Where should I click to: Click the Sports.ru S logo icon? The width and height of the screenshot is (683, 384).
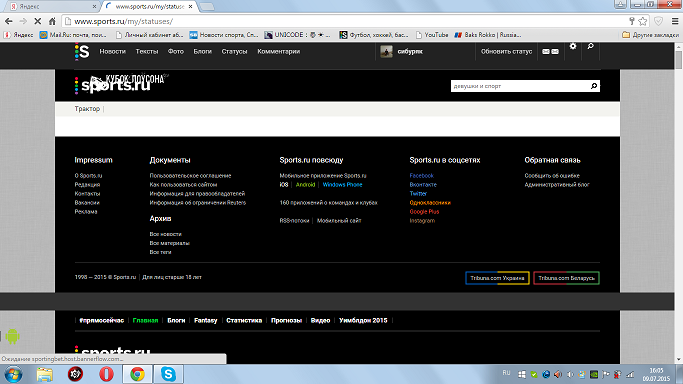[82, 51]
